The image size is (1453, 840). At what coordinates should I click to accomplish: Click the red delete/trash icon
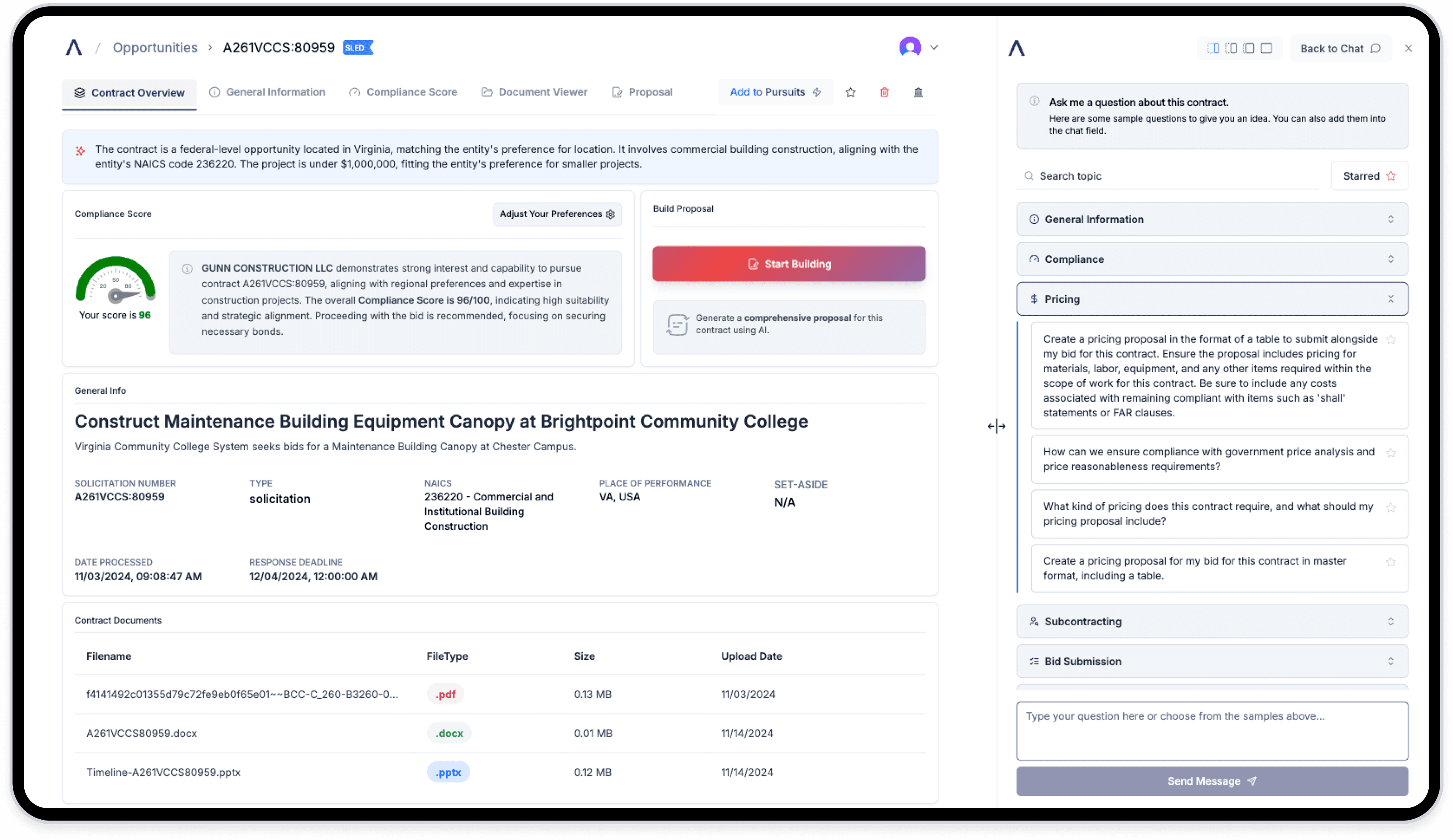pos(884,92)
